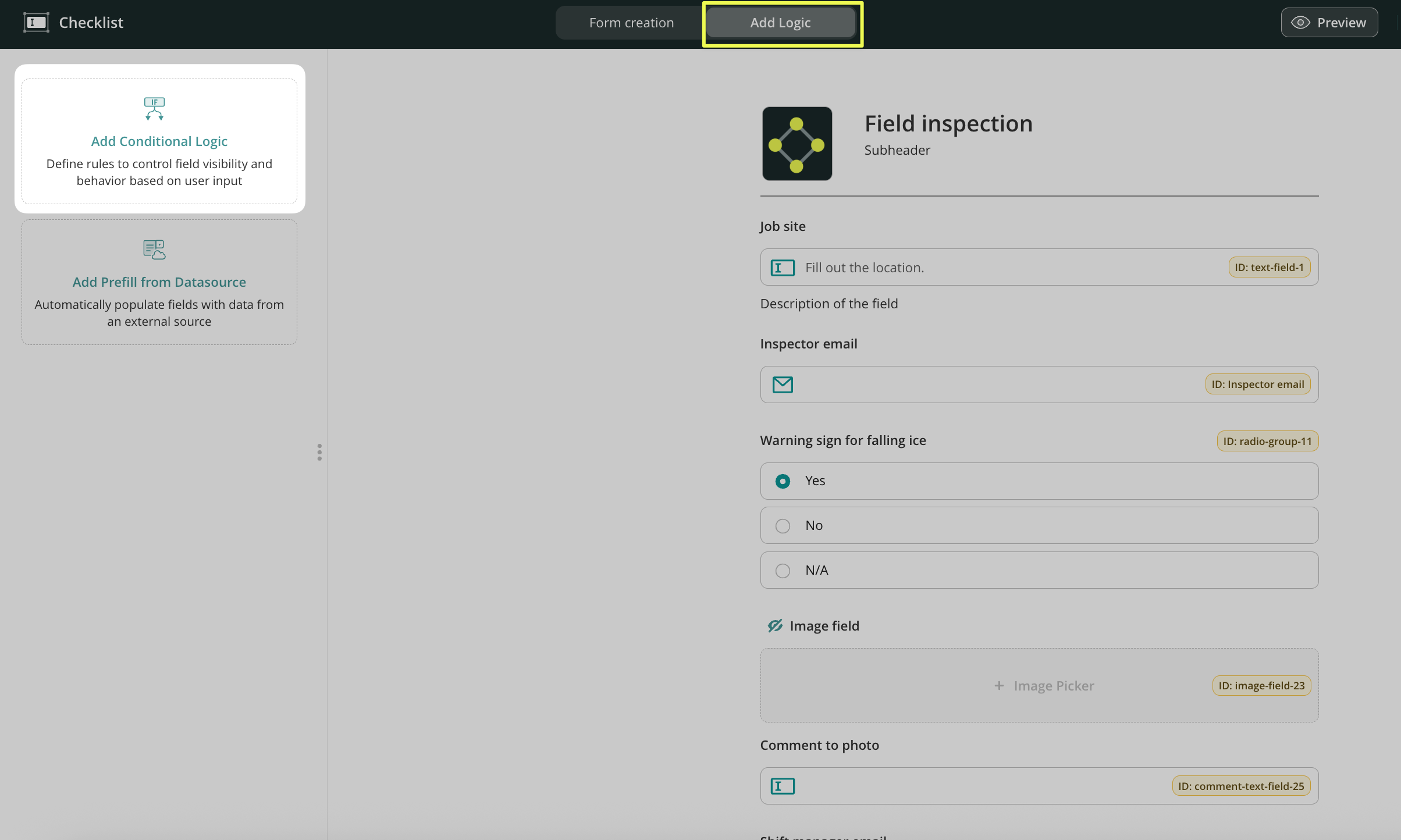This screenshot has height=840, width=1401.
Task: Click the envelope icon in Inspector email
Action: coord(782,385)
